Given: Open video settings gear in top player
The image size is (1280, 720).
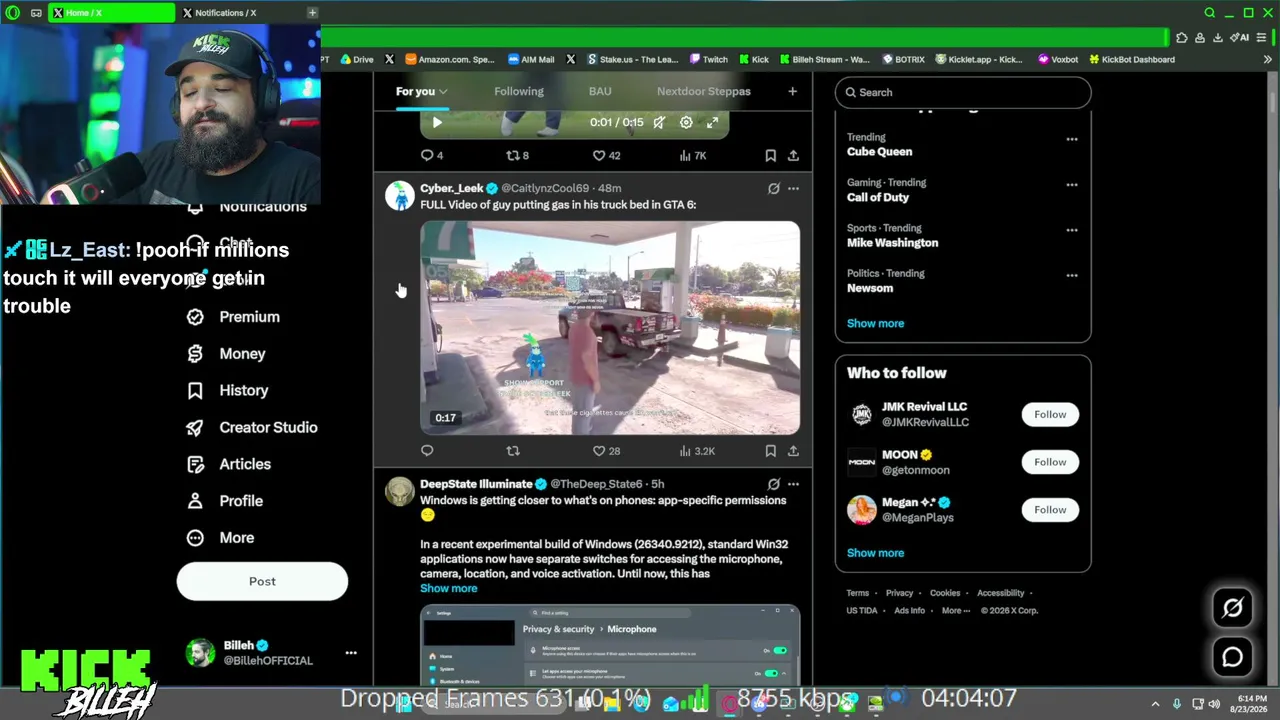Looking at the screenshot, I should [x=686, y=123].
